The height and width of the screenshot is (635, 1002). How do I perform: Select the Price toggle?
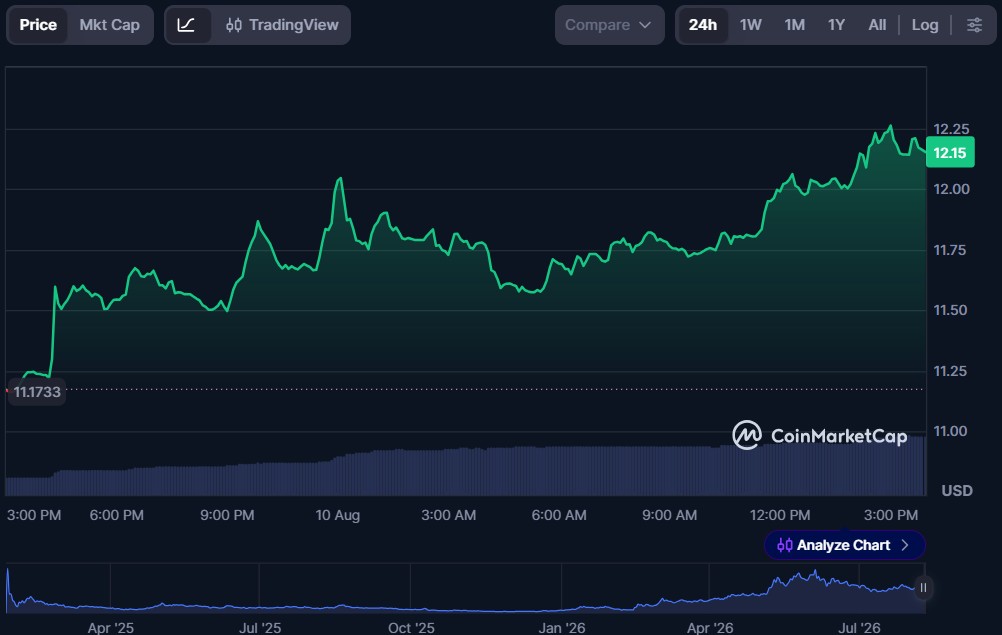pyautogui.click(x=38, y=25)
